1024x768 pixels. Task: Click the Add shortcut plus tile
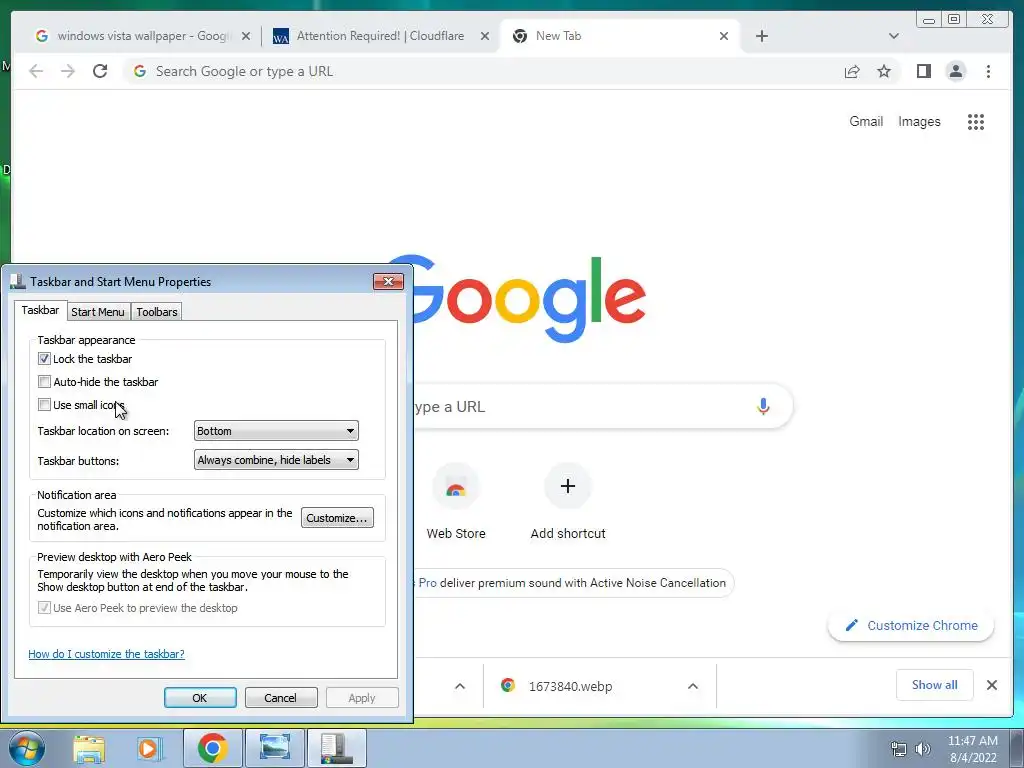click(568, 502)
